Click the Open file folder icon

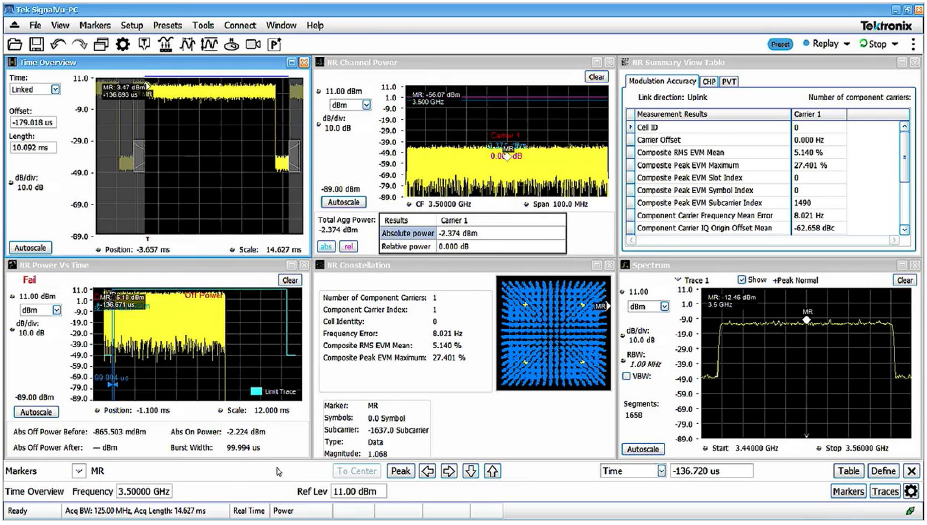(14, 44)
